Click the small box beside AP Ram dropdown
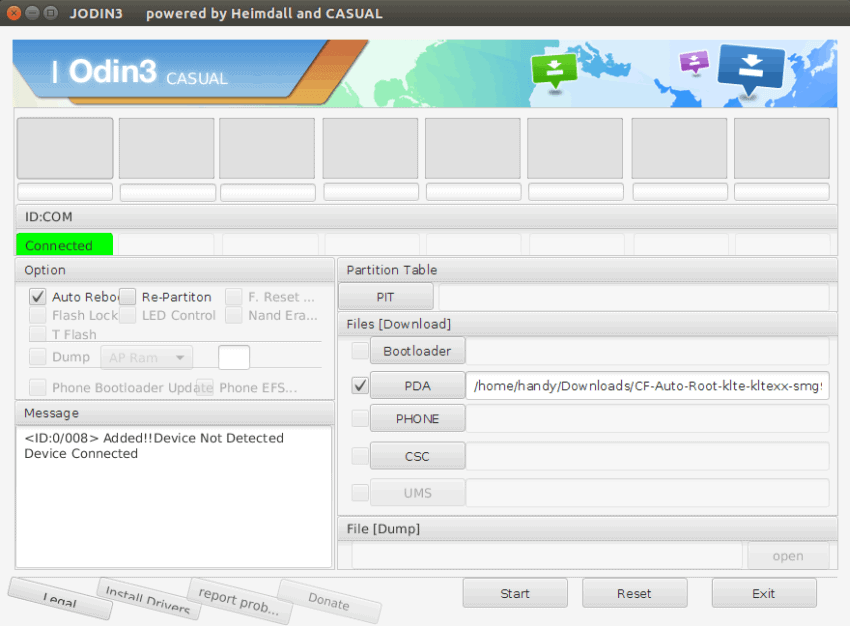 234,358
